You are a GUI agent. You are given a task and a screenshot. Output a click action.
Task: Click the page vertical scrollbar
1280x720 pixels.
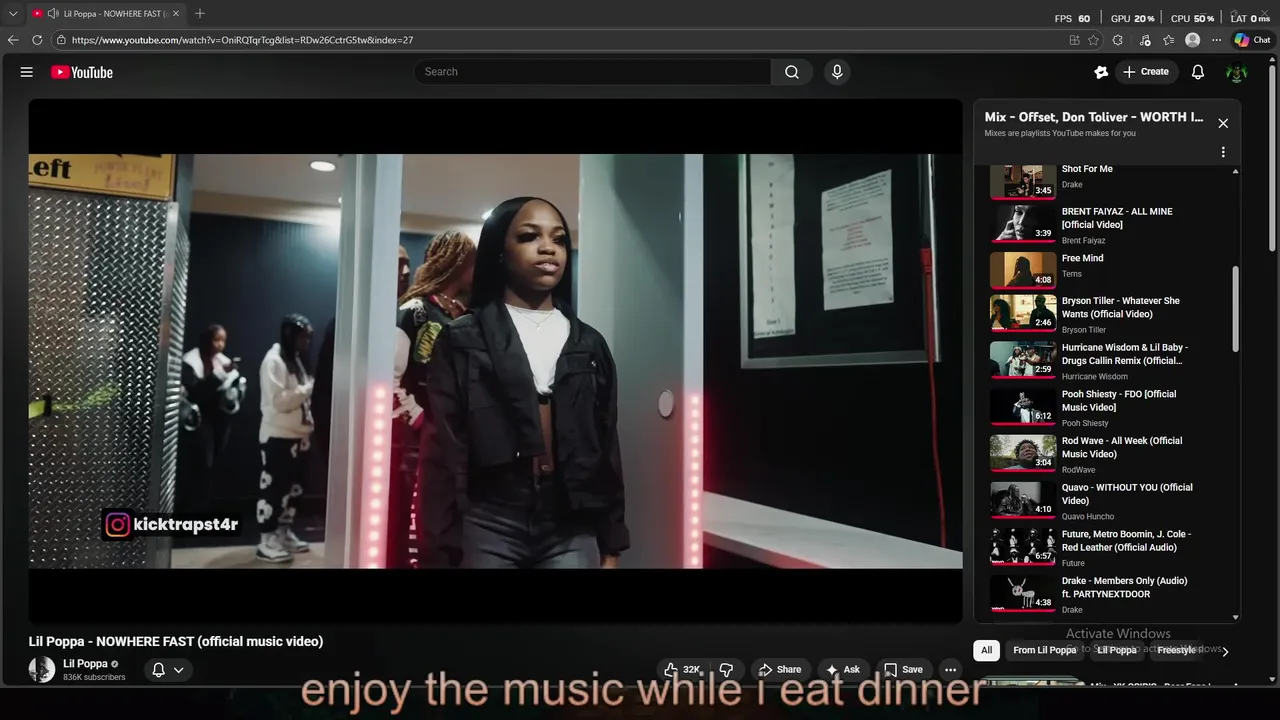1273,157
